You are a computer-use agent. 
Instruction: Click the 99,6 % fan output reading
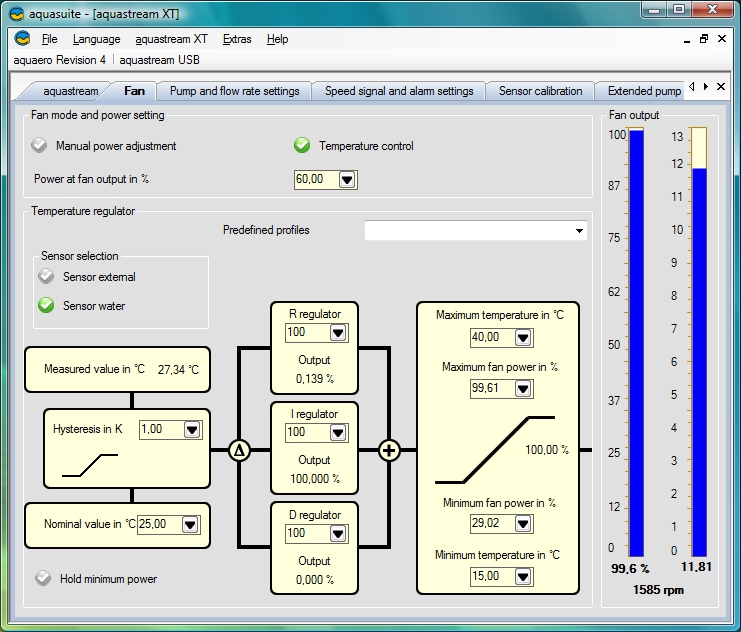630,569
